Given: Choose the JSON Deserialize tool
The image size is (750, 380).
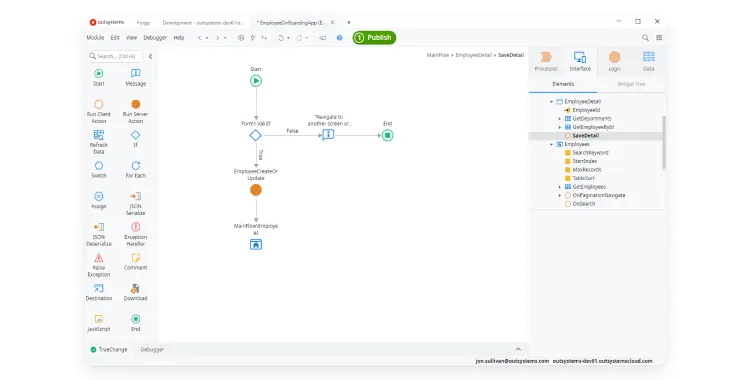Looking at the screenshot, I should (x=99, y=234).
